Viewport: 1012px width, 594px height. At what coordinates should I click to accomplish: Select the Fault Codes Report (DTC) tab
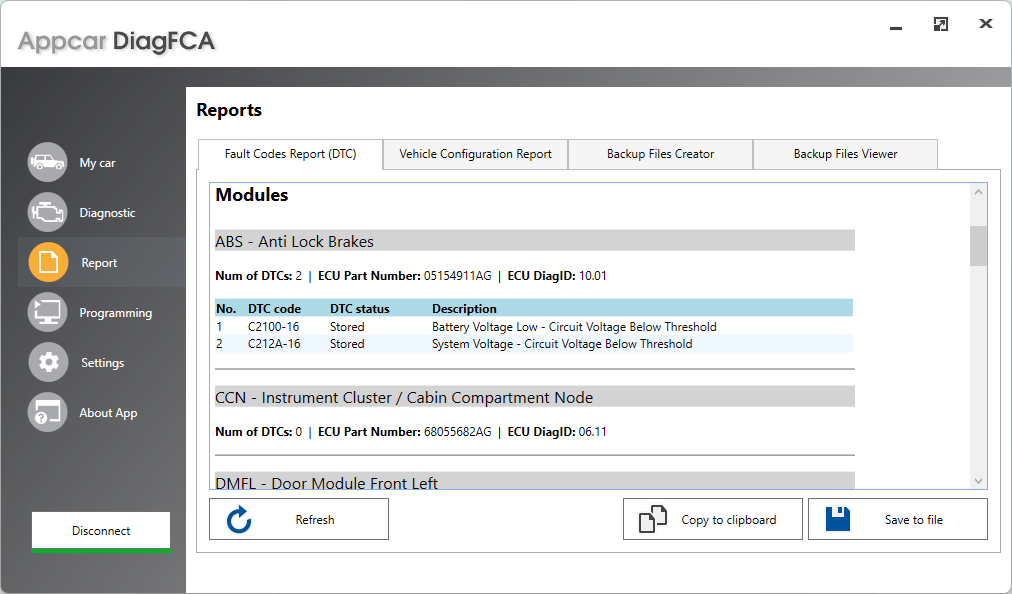[x=291, y=154]
